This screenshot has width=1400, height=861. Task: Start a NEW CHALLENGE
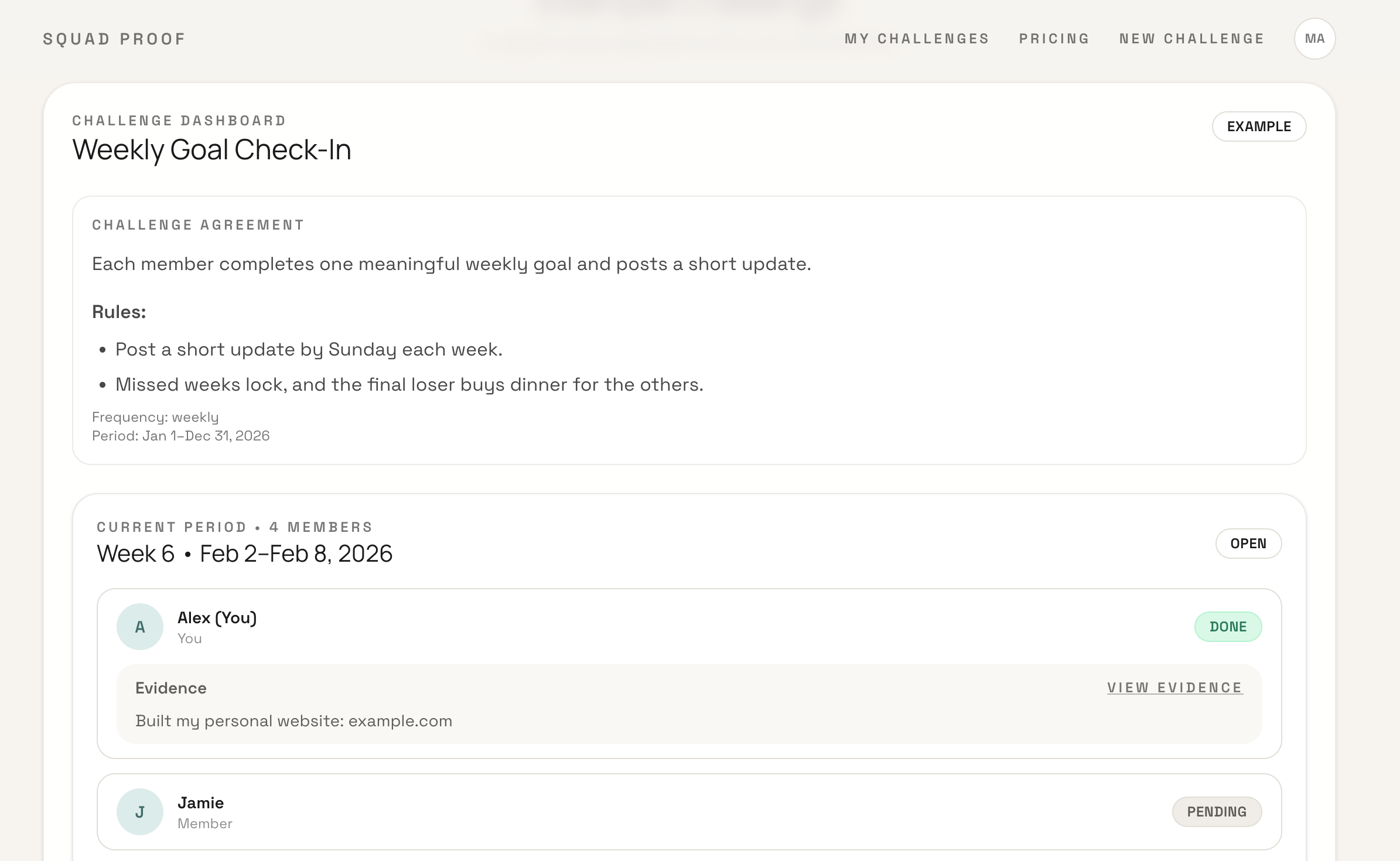coord(1191,39)
